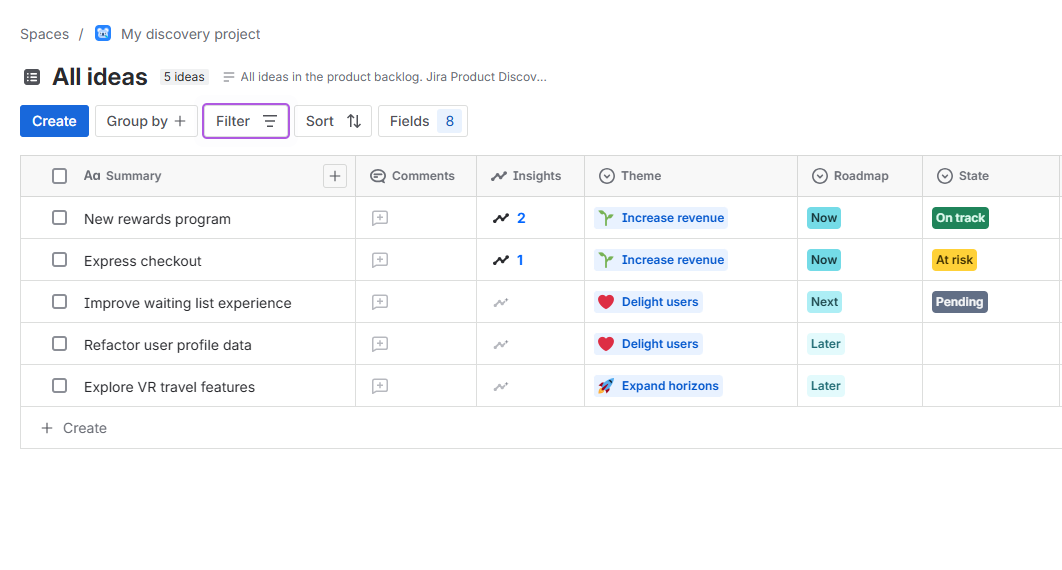Open the Sort options

coord(333,121)
